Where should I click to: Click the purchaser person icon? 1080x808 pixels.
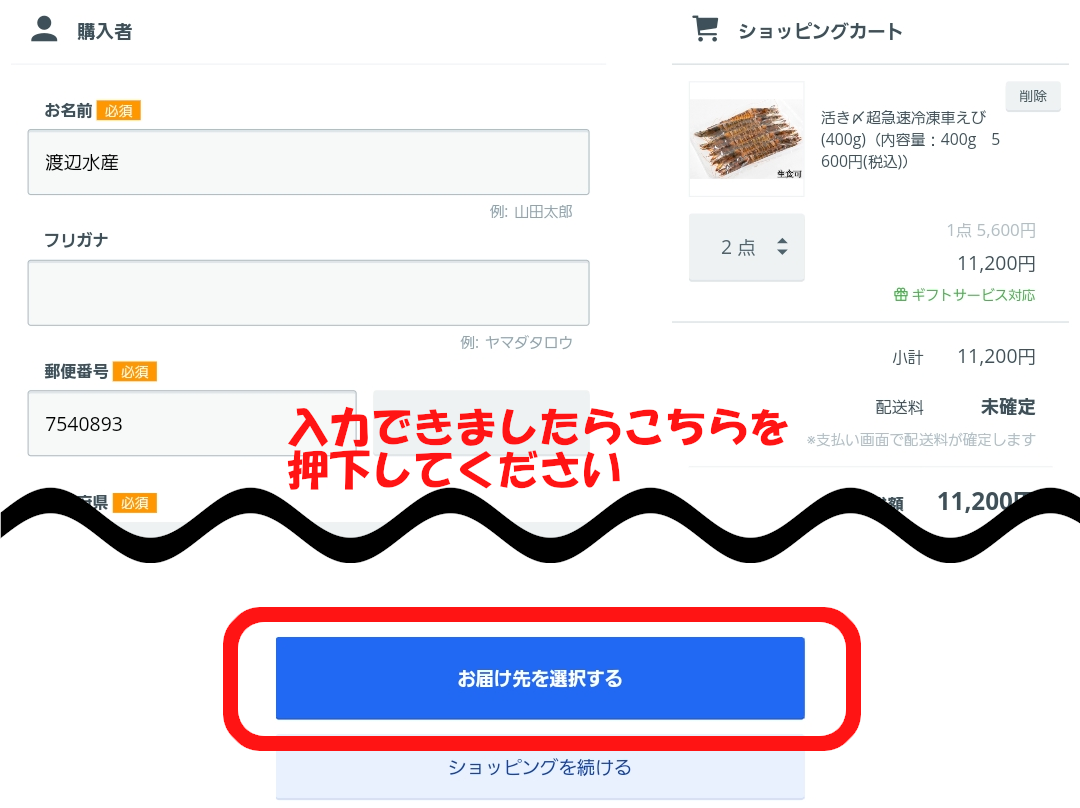click(x=44, y=29)
